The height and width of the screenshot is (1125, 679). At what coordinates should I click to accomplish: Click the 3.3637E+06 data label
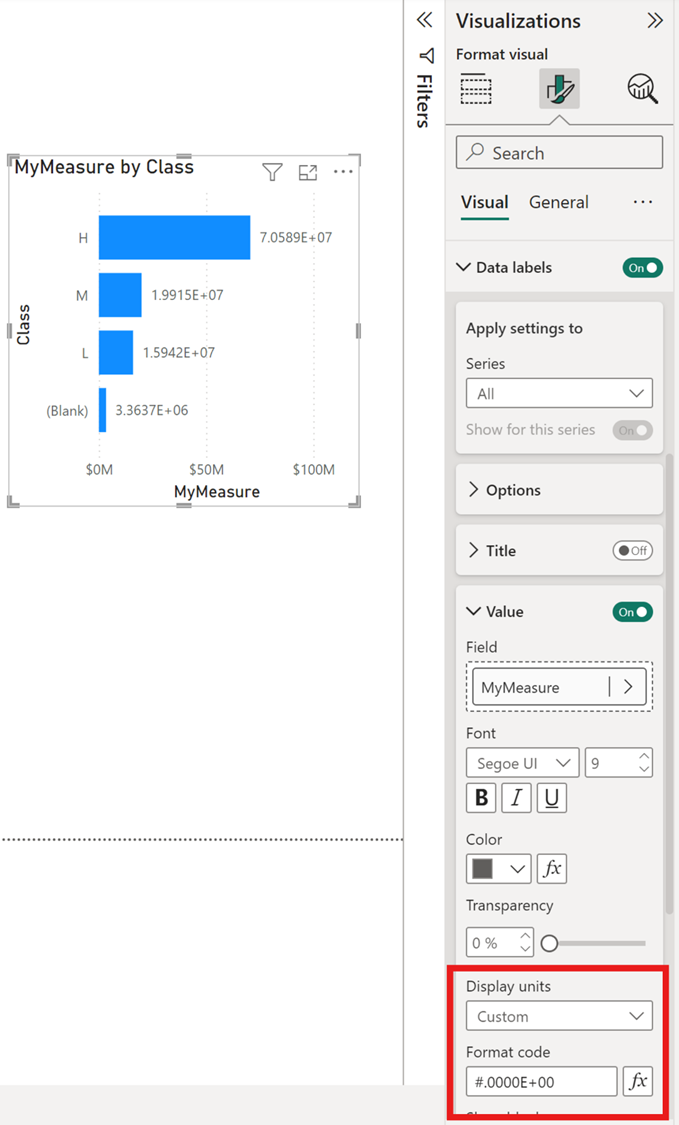[151, 410]
